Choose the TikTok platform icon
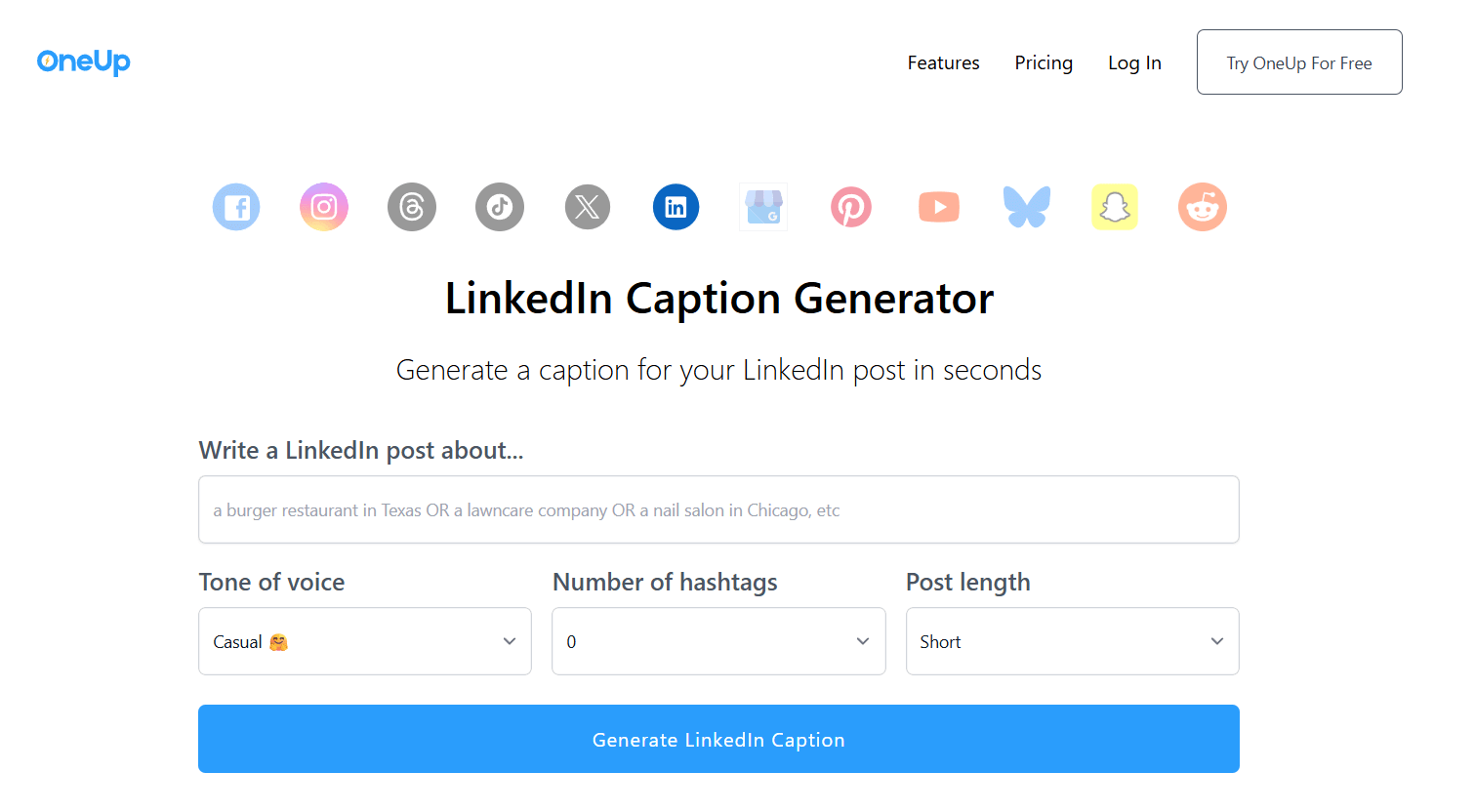 [x=499, y=206]
